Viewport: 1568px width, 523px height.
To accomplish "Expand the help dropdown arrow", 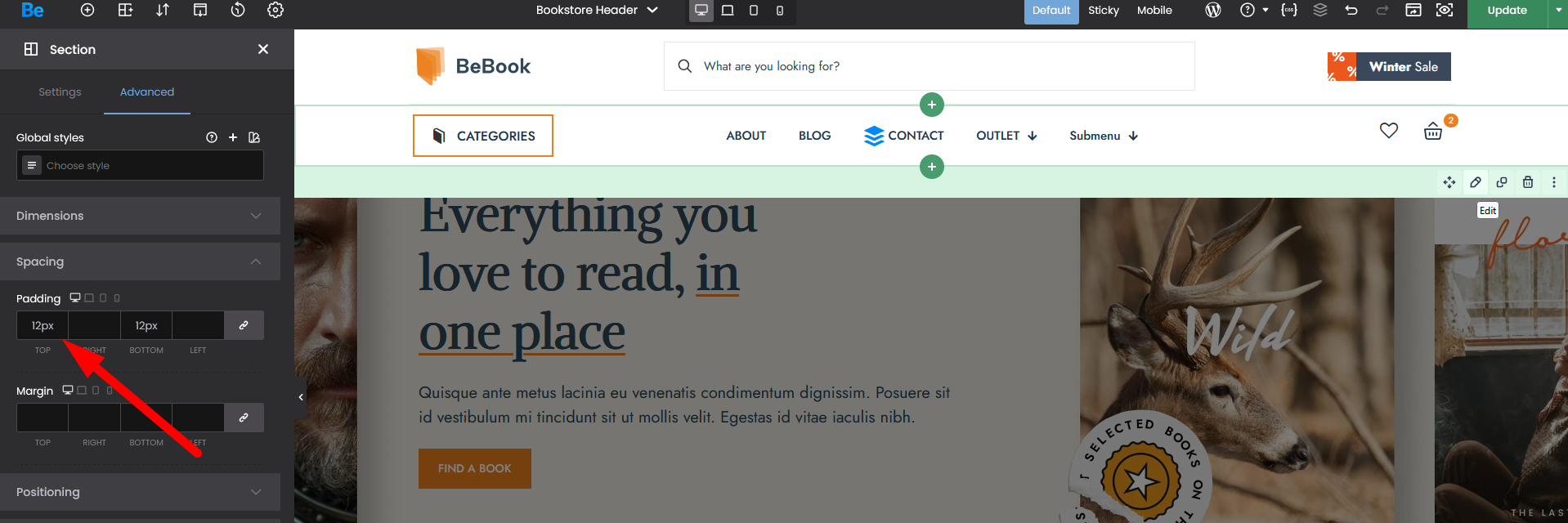I will tap(1266, 10).
